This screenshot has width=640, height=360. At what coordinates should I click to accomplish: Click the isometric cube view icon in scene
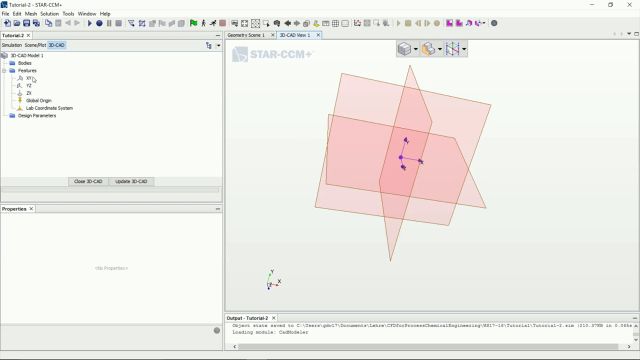pos(404,49)
